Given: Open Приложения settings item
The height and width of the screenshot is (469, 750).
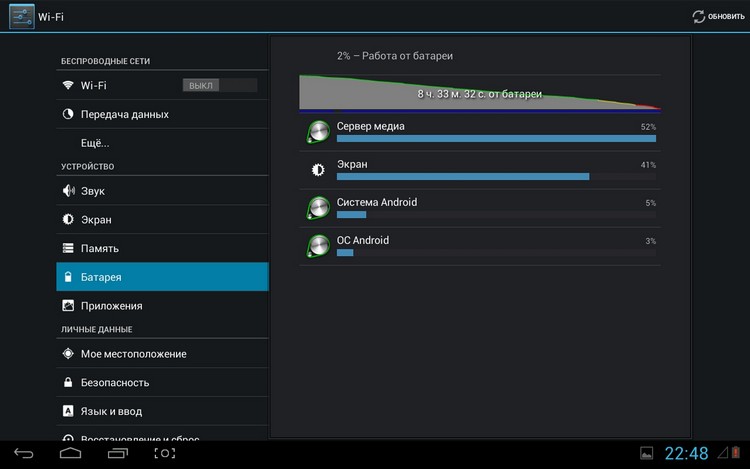Looking at the screenshot, I should coord(162,305).
